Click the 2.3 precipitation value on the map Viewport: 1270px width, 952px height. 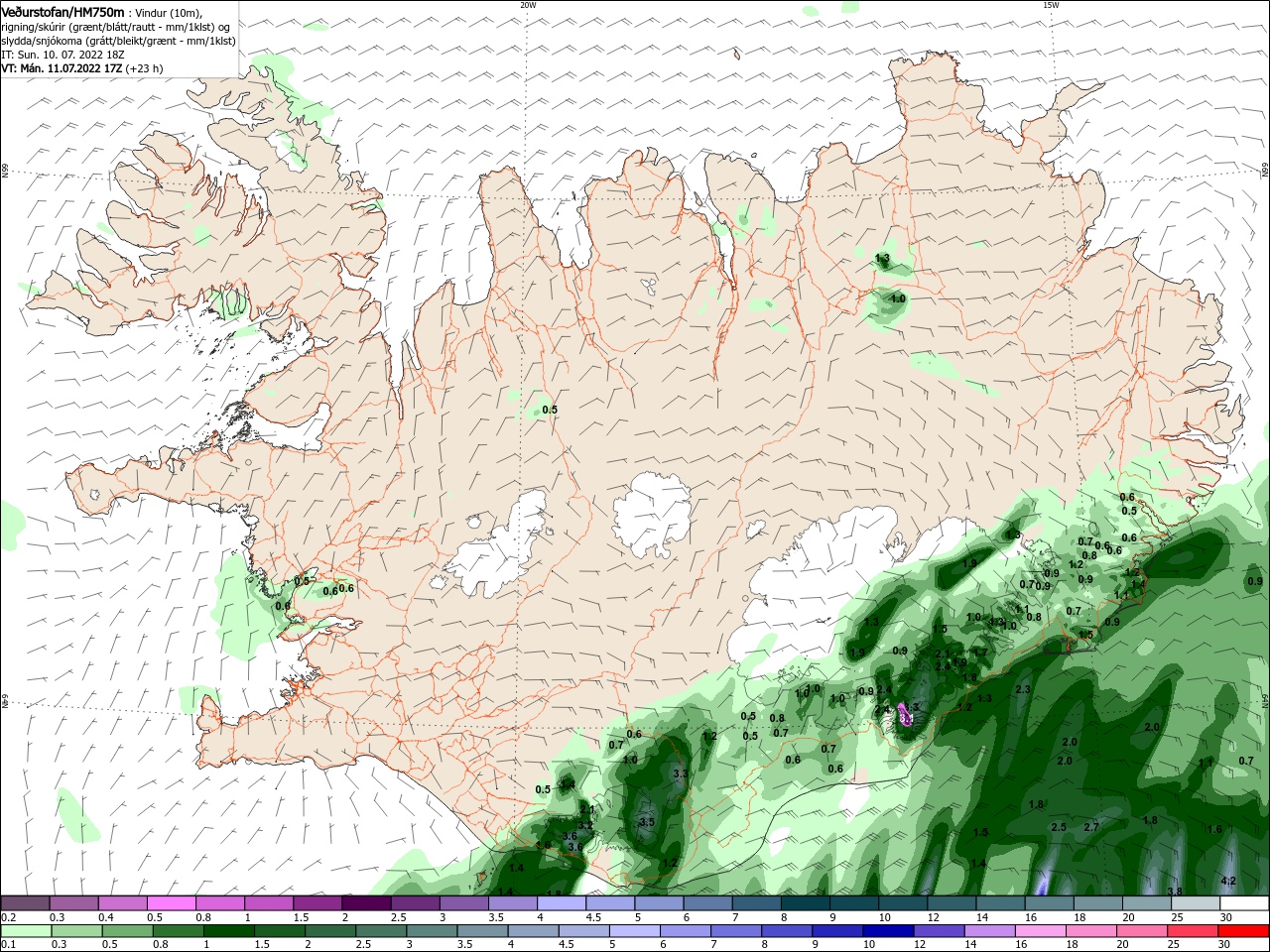[x=1023, y=689]
